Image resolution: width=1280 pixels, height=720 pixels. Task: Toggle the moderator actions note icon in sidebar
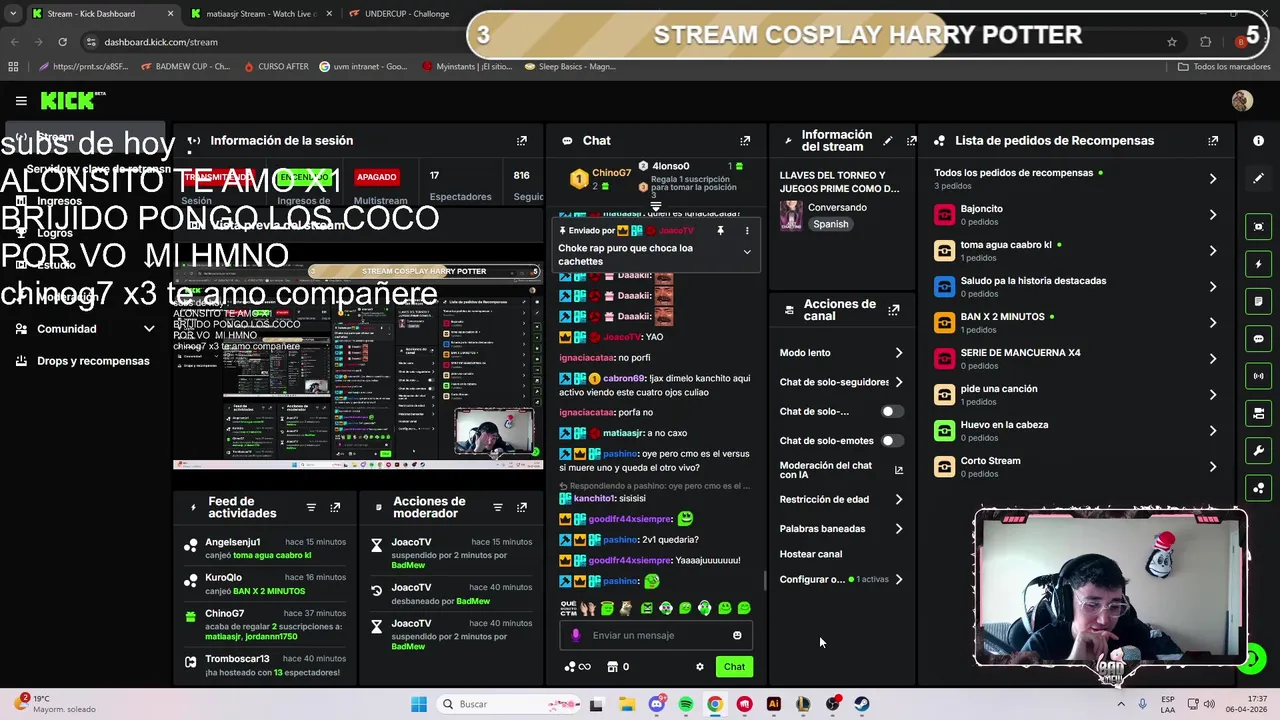1258,301
